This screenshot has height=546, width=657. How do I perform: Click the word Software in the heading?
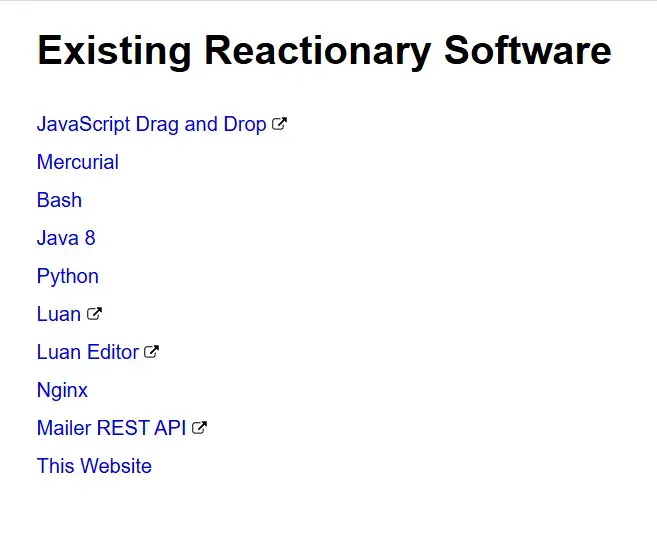pos(528,50)
